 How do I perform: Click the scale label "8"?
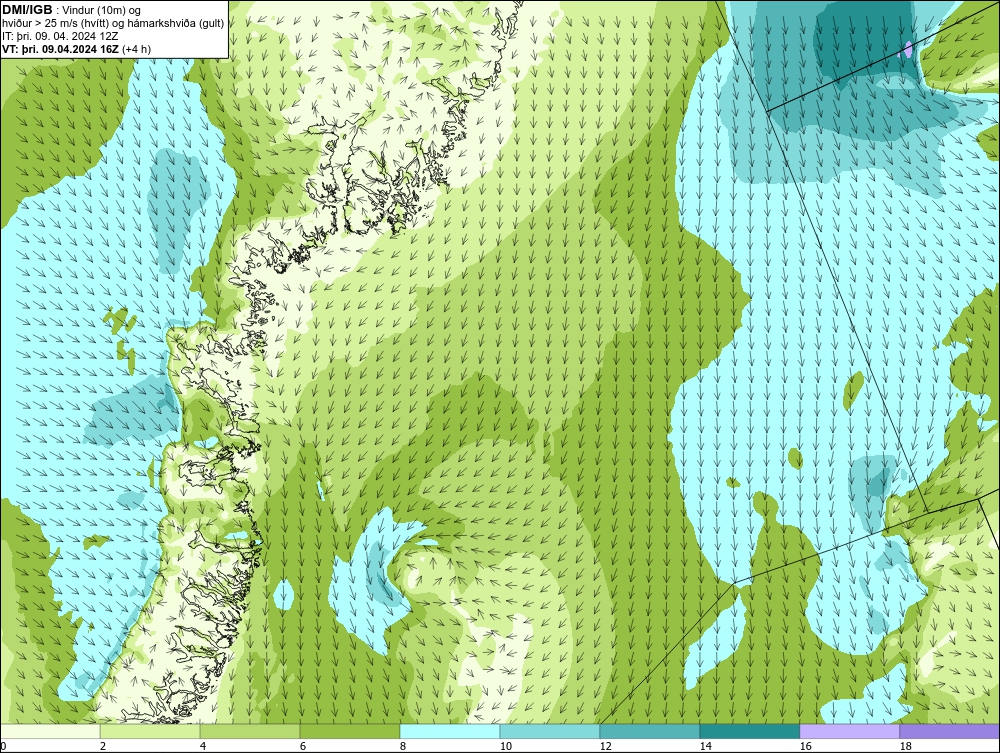[402, 746]
